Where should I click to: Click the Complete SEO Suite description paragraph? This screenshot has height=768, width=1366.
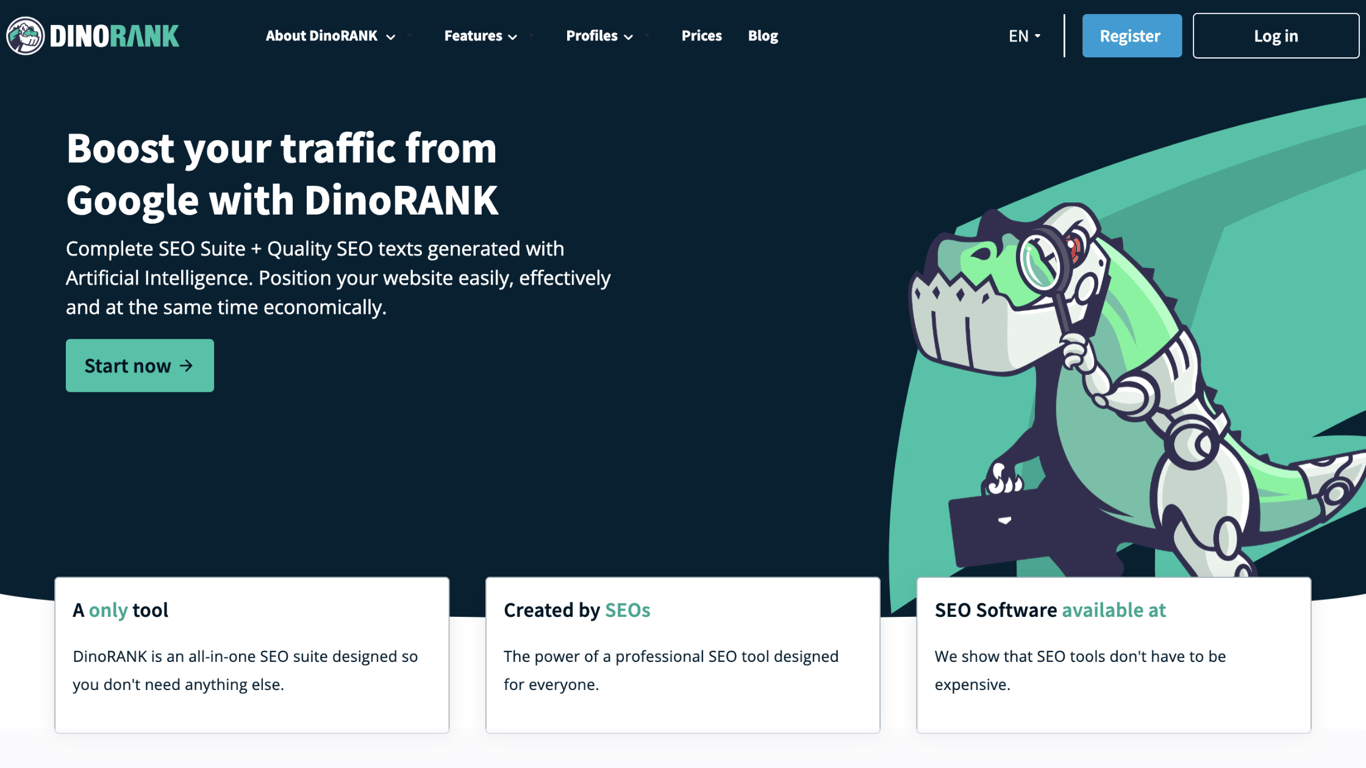tap(338, 278)
